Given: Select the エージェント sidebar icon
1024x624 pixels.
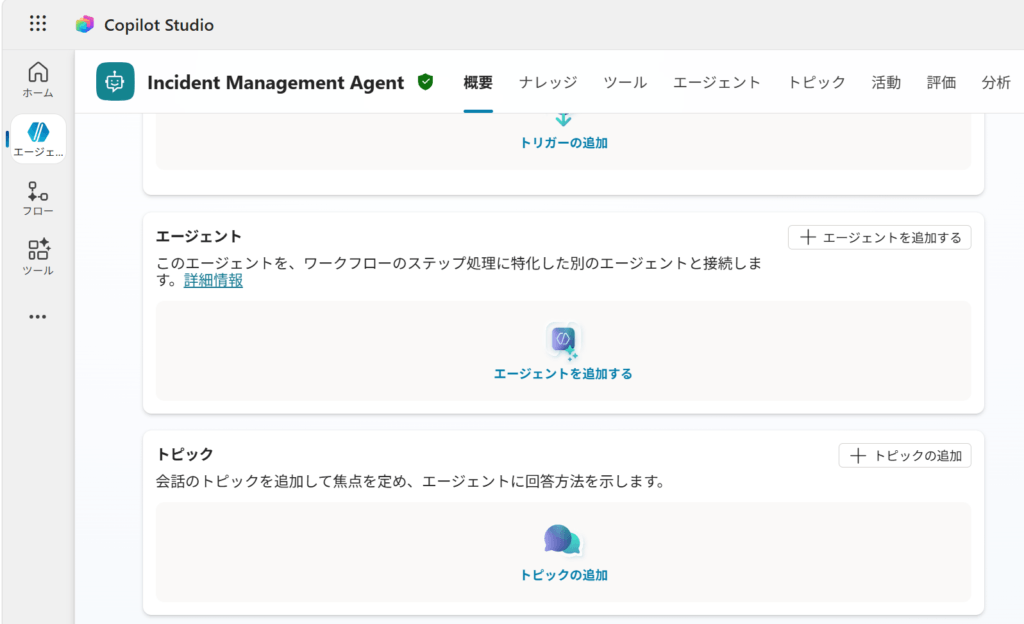Looking at the screenshot, I should click(38, 139).
